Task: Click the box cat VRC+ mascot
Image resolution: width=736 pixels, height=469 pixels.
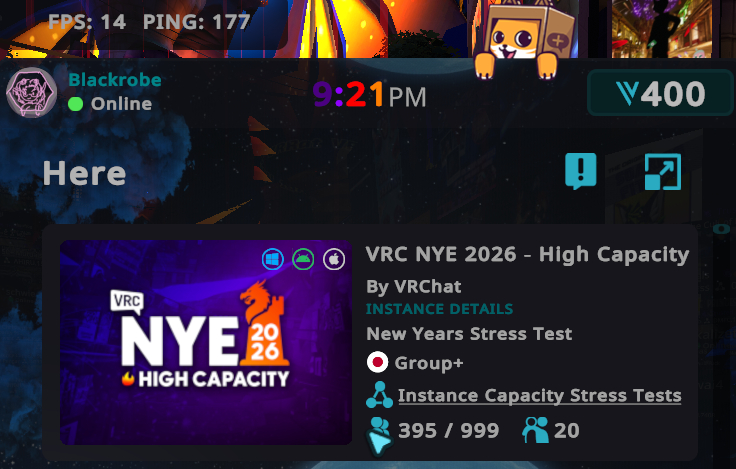Action: click(x=521, y=40)
